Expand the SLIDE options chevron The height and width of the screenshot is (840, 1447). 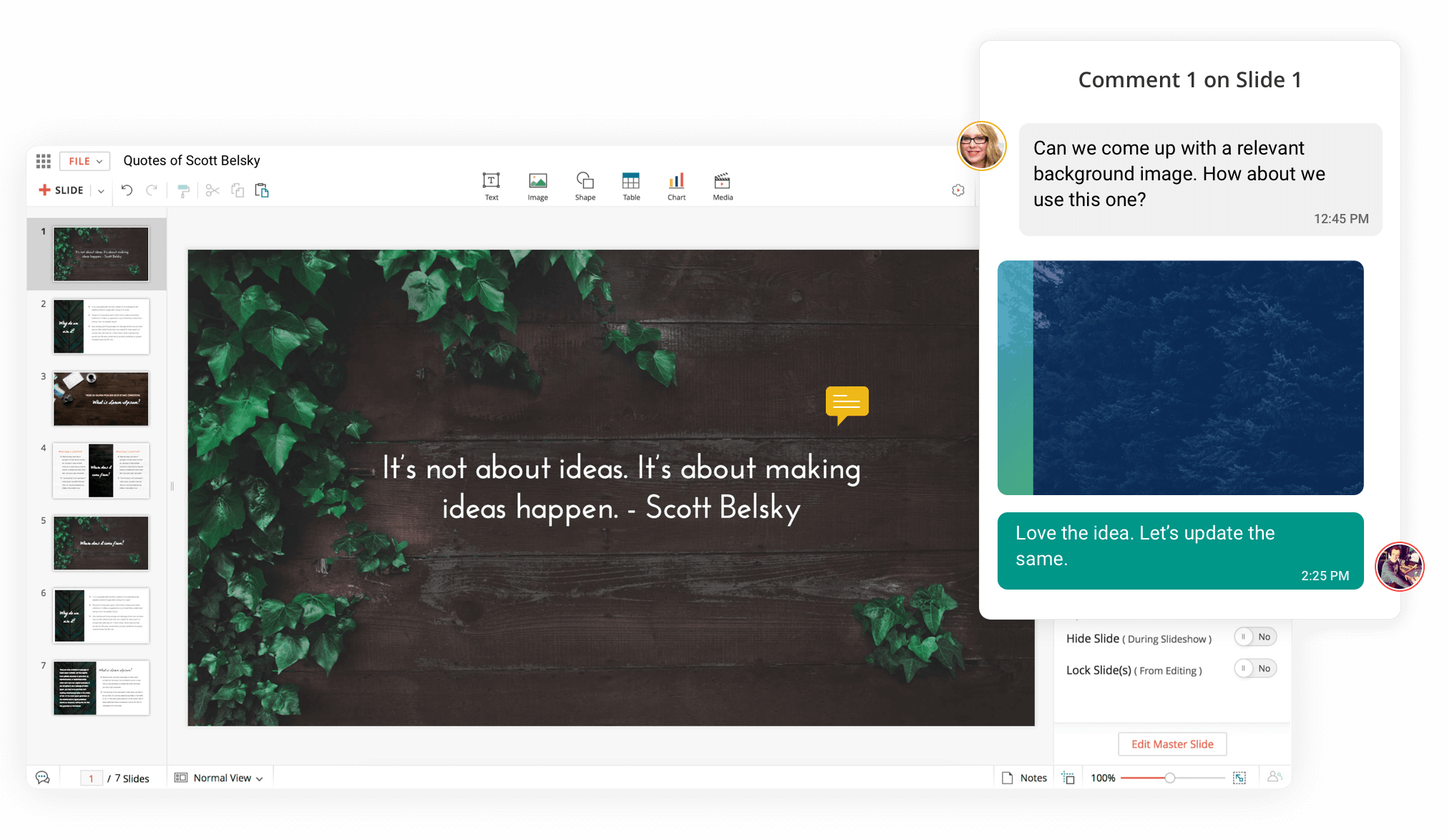[x=100, y=190]
